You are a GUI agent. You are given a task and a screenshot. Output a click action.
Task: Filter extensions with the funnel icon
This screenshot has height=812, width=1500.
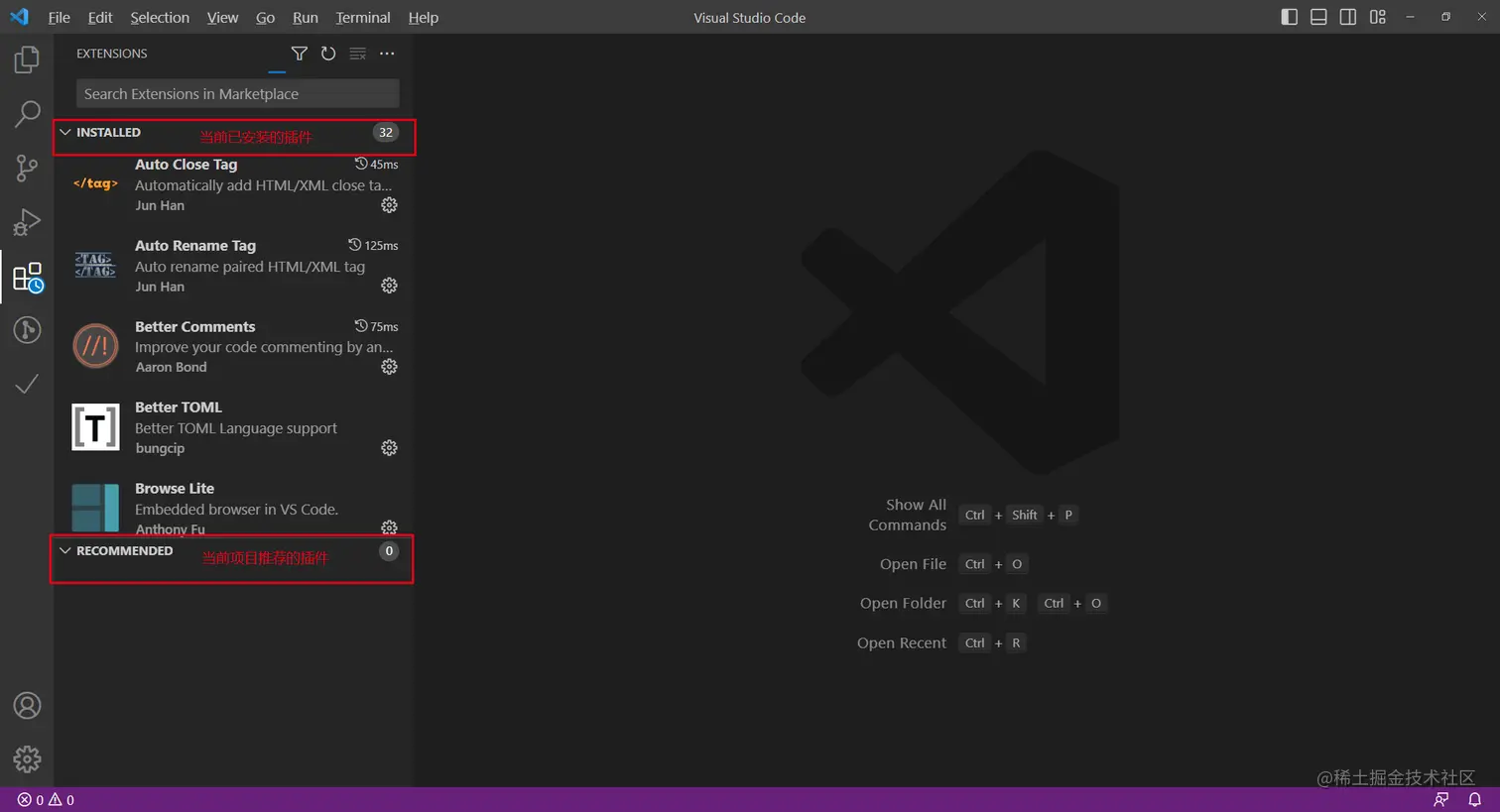coord(299,54)
